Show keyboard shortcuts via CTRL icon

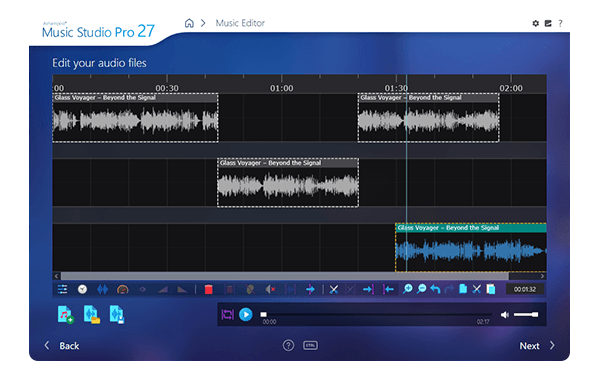[310, 346]
